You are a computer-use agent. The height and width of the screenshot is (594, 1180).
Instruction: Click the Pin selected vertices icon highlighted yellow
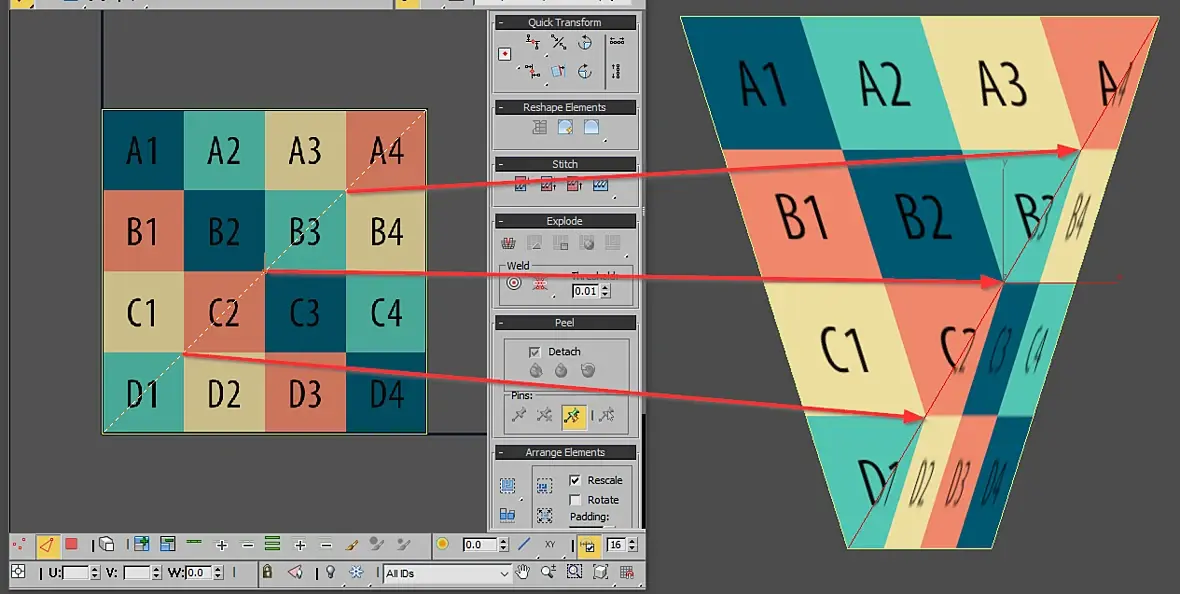point(573,415)
